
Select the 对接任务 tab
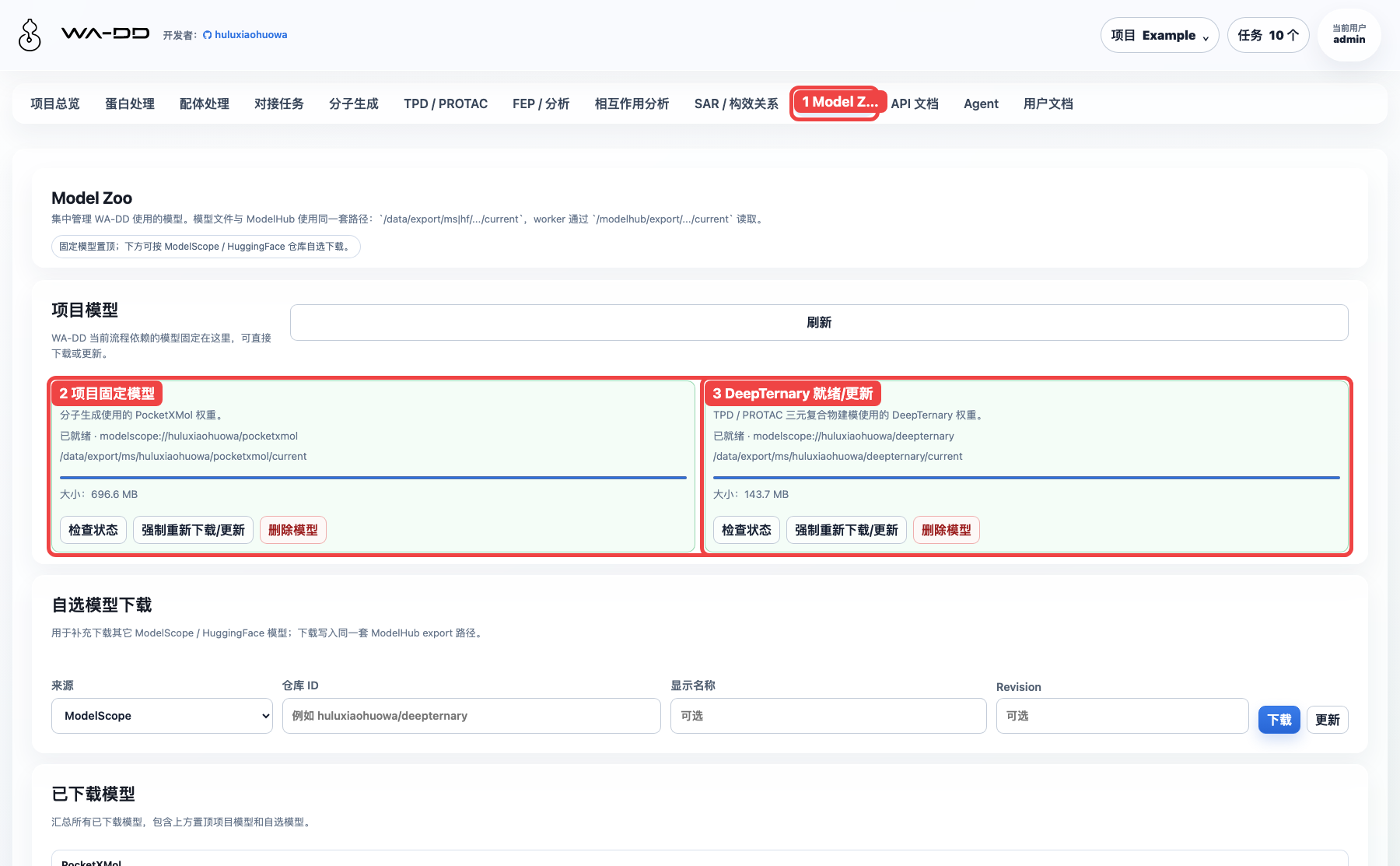(279, 103)
